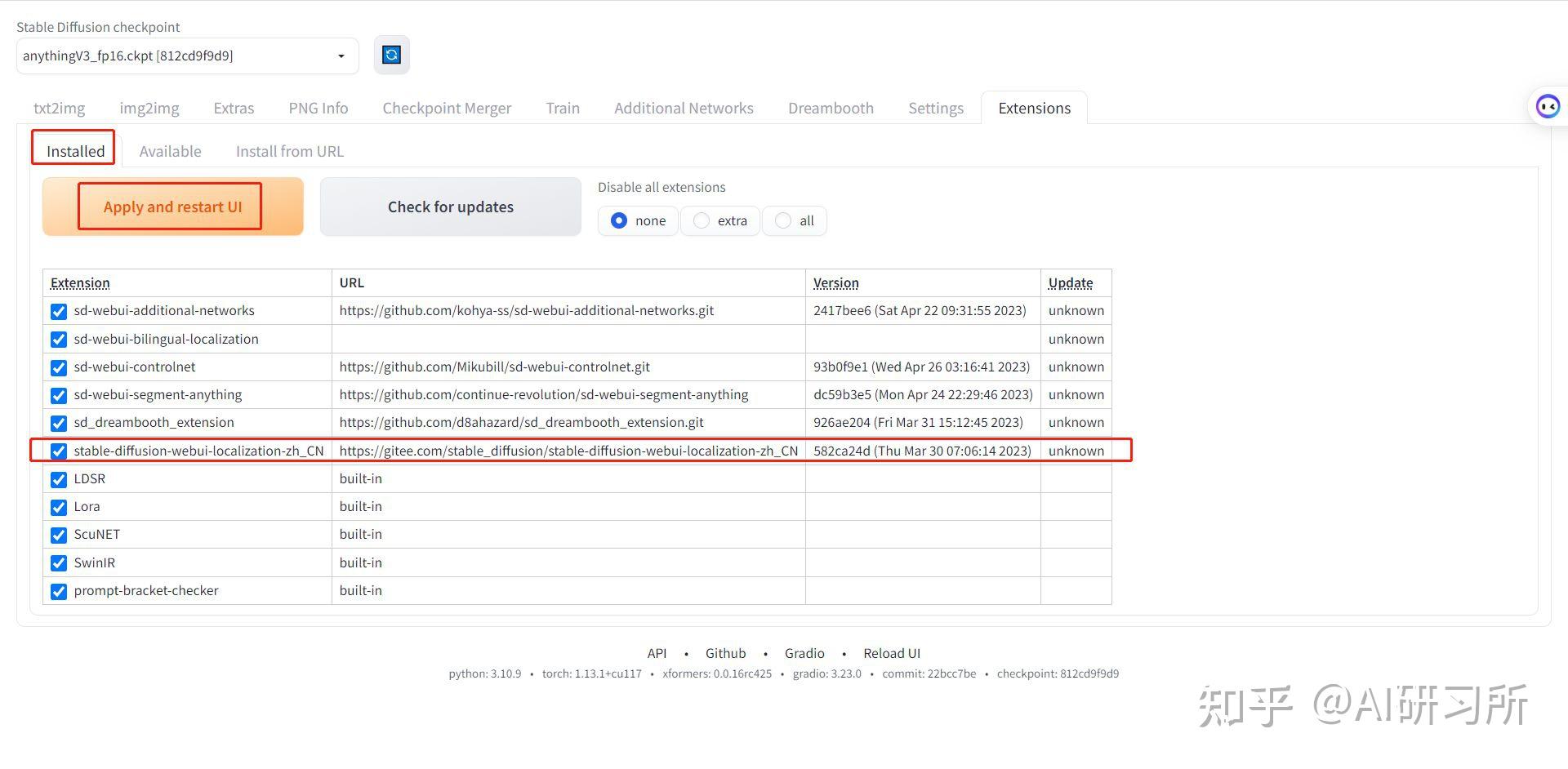
Task: Switch to the Available tab
Action: click(x=170, y=151)
